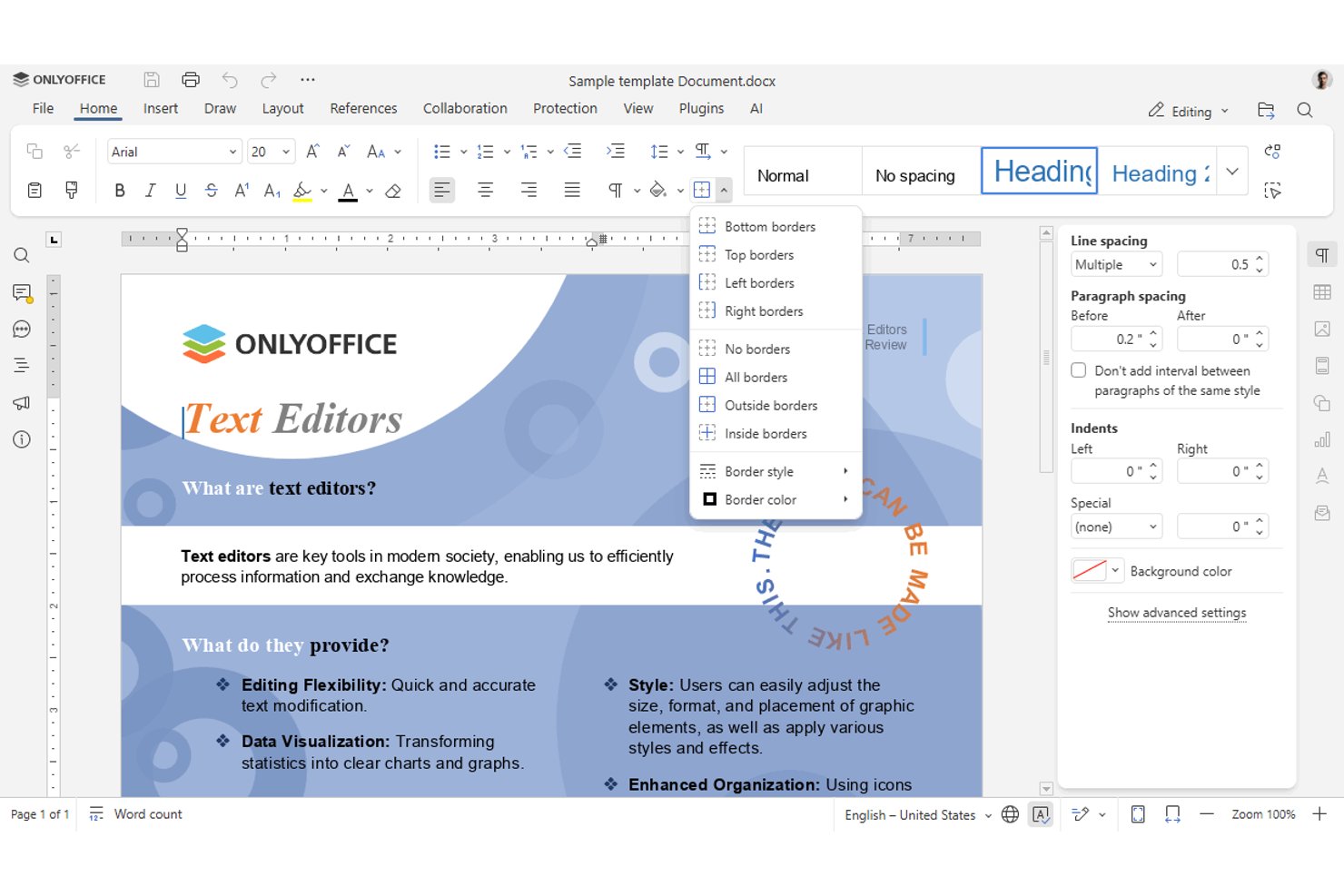
Task: Expand the paragraph styles gallery arrow
Action: click(x=1232, y=172)
